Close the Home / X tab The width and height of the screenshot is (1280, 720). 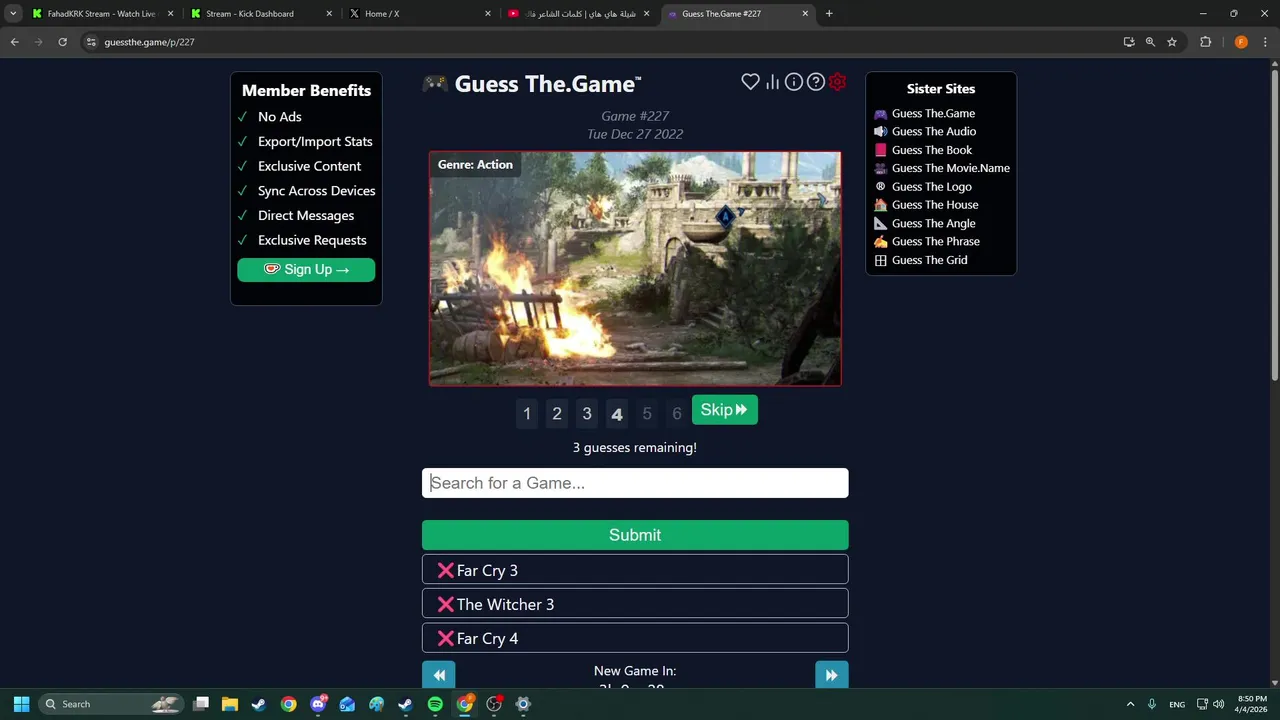(488, 14)
